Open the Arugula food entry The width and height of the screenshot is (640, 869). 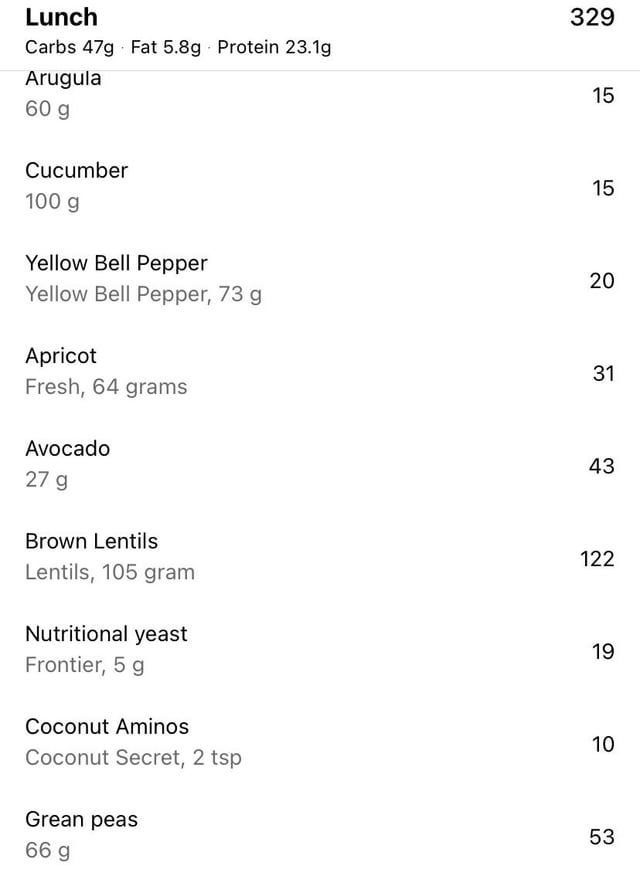tap(63, 79)
